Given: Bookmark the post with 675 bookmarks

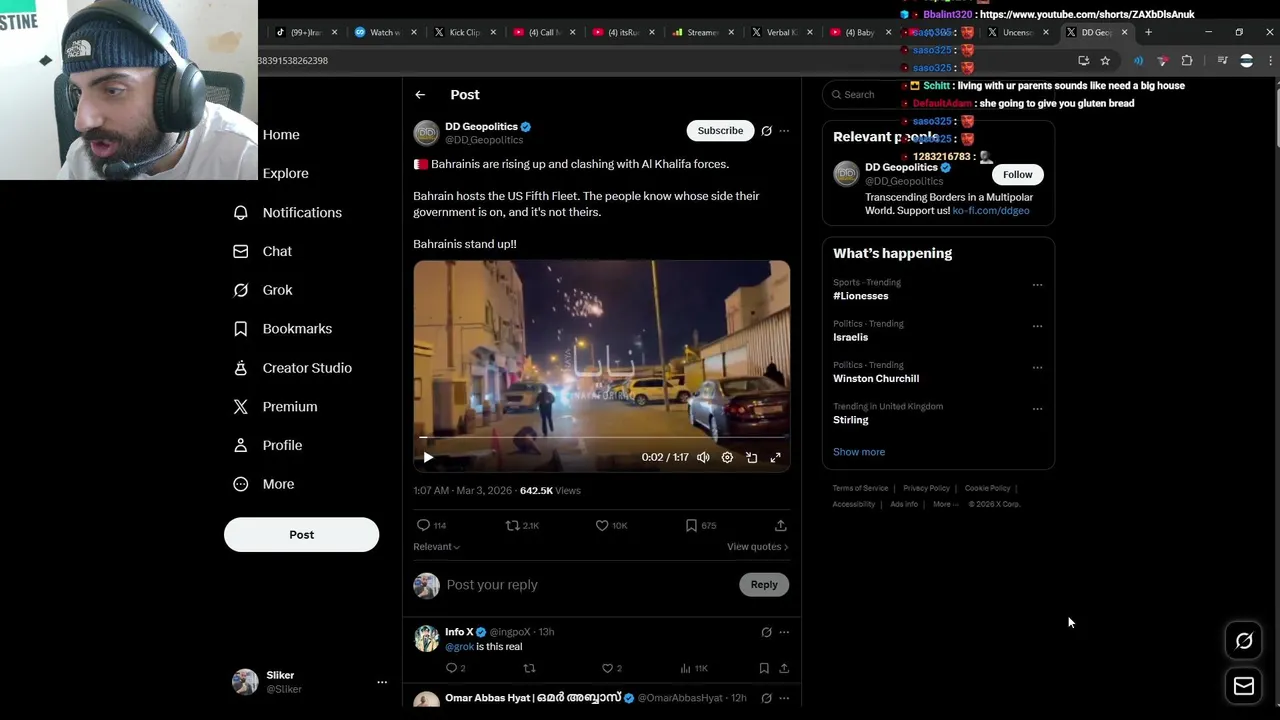Looking at the screenshot, I should pyautogui.click(x=700, y=525).
